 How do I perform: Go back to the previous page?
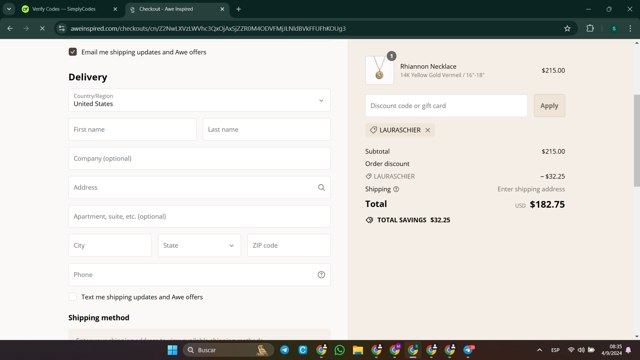10,29
